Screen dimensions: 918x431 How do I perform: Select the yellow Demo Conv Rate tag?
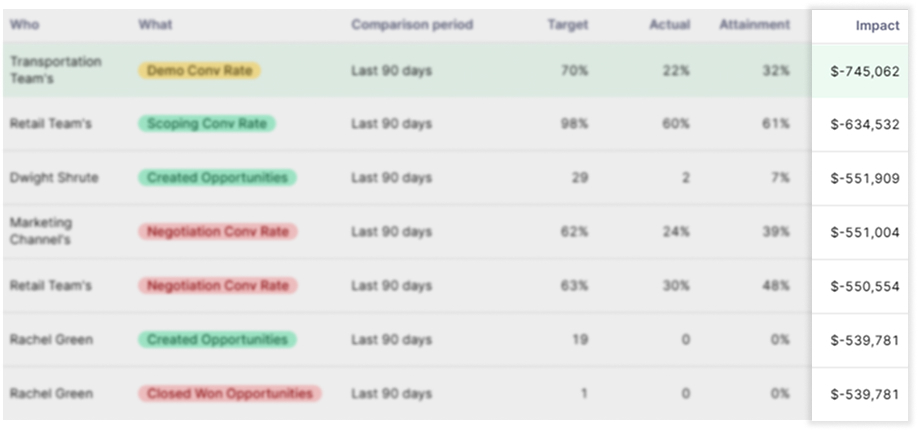tap(199, 71)
